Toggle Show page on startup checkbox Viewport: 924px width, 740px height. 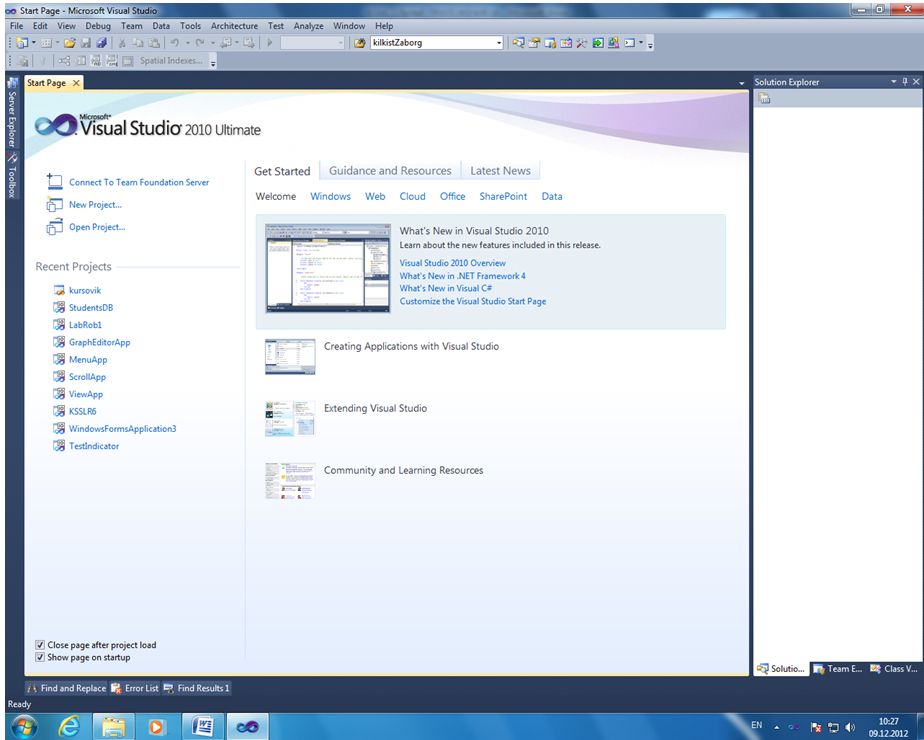(40, 657)
